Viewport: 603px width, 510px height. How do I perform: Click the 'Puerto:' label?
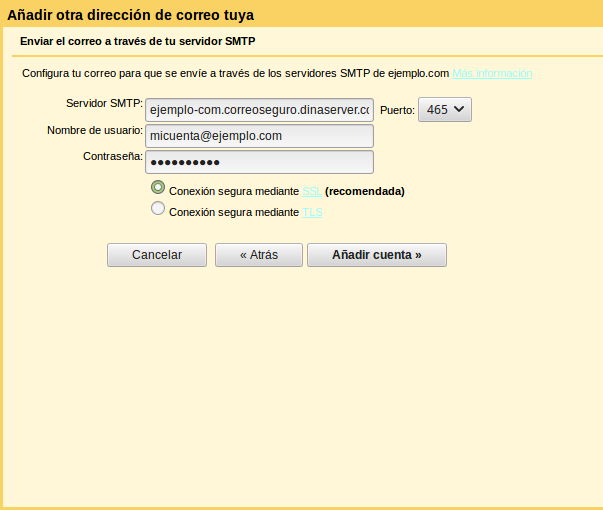tap(397, 110)
